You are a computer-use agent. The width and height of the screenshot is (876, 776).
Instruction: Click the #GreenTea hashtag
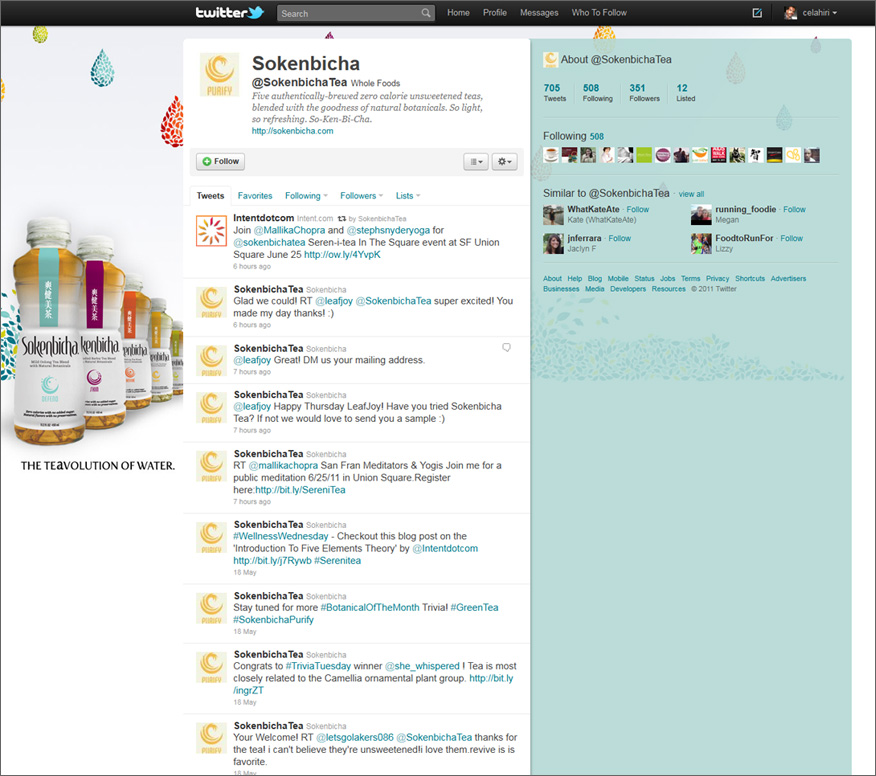[x=474, y=607]
